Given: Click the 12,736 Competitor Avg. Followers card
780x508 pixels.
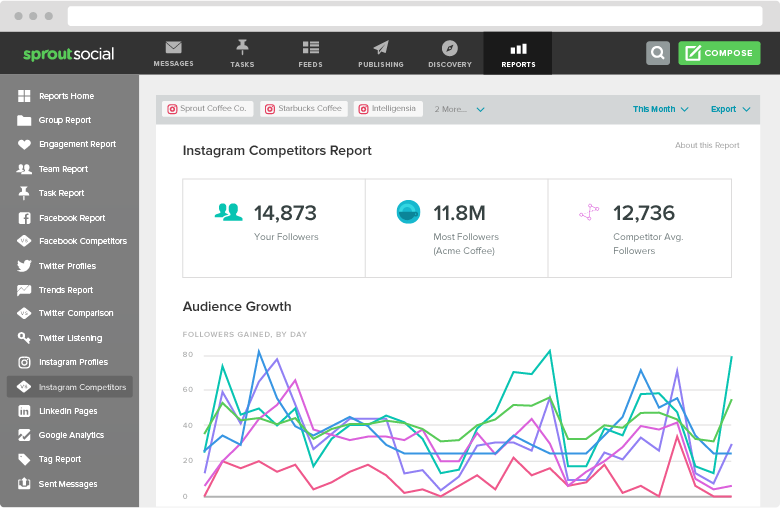Looking at the screenshot, I should [x=640, y=228].
